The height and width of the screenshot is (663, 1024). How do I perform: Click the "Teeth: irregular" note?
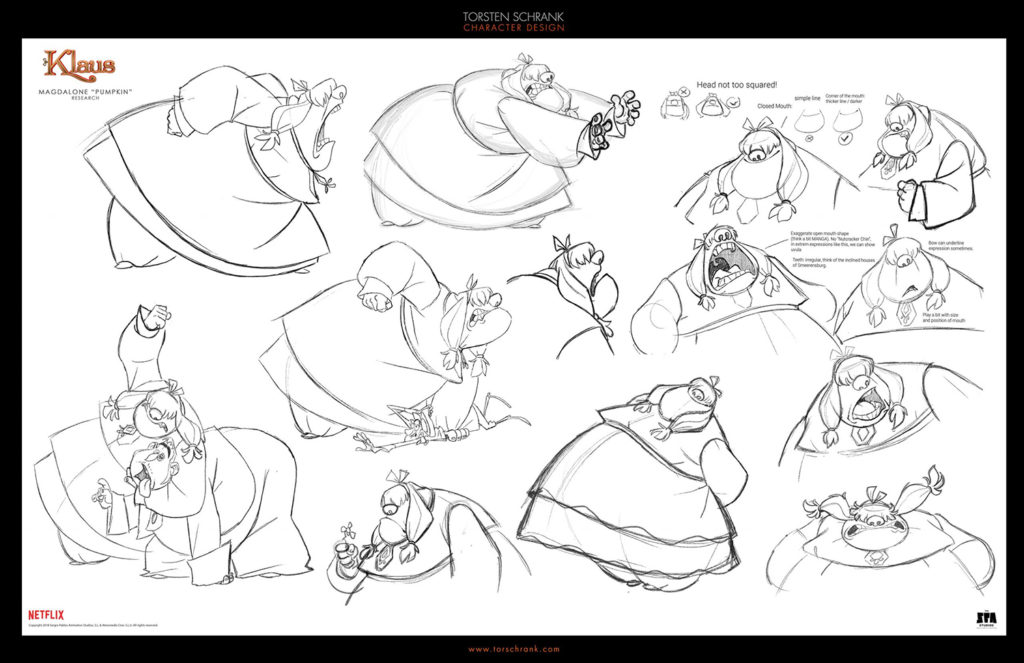click(x=833, y=263)
